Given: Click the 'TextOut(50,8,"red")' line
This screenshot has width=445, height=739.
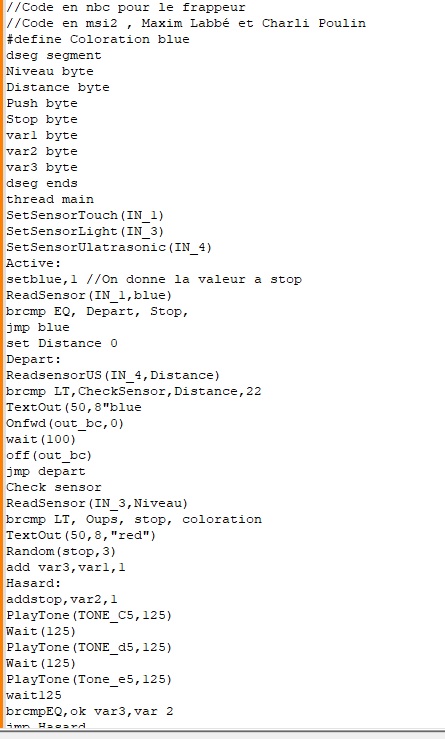Looking at the screenshot, I should pos(81,535).
